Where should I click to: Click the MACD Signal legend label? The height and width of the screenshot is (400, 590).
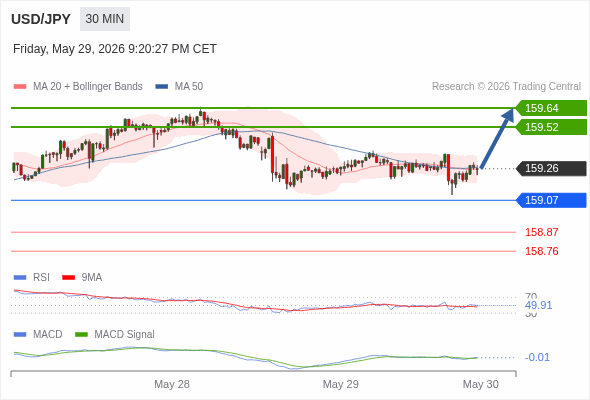pos(125,335)
